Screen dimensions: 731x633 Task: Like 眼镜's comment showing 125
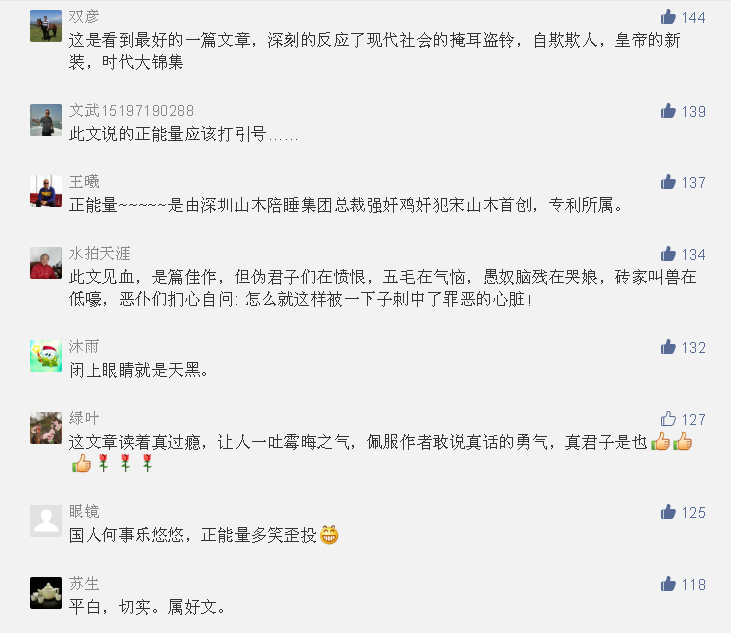(668, 512)
